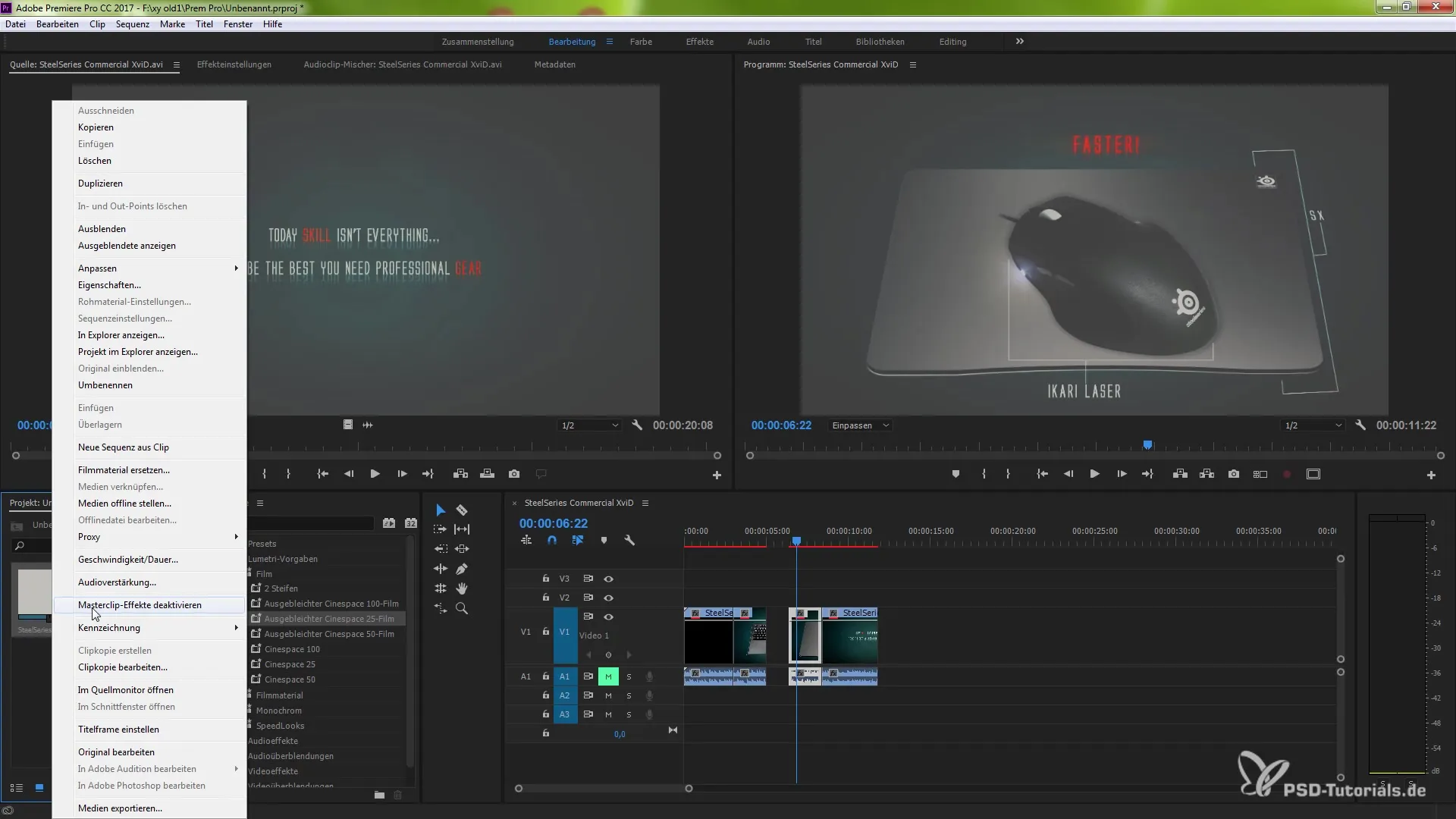Select the Track Select Forward tool
Image resolution: width=1456 pixels, height=819 pixels.
(441, 529)
